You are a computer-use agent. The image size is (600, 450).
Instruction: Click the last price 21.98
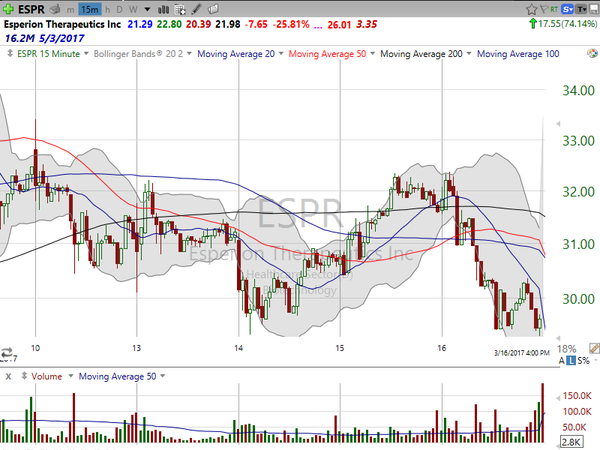point(228,24)
